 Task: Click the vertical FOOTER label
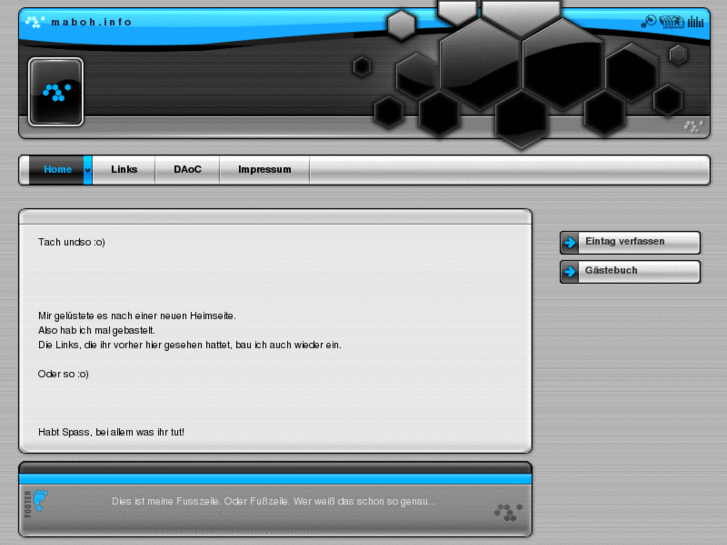(28, 504)
